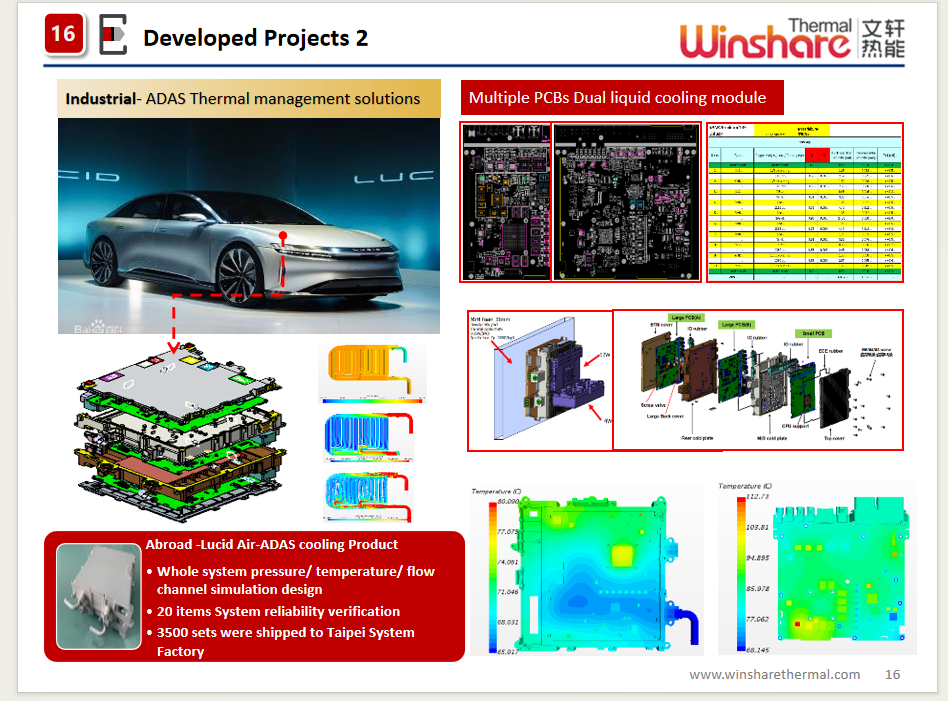The image size is (948, 701).
Task: Click the "Small PCB" green label
Action: (813, 333)
